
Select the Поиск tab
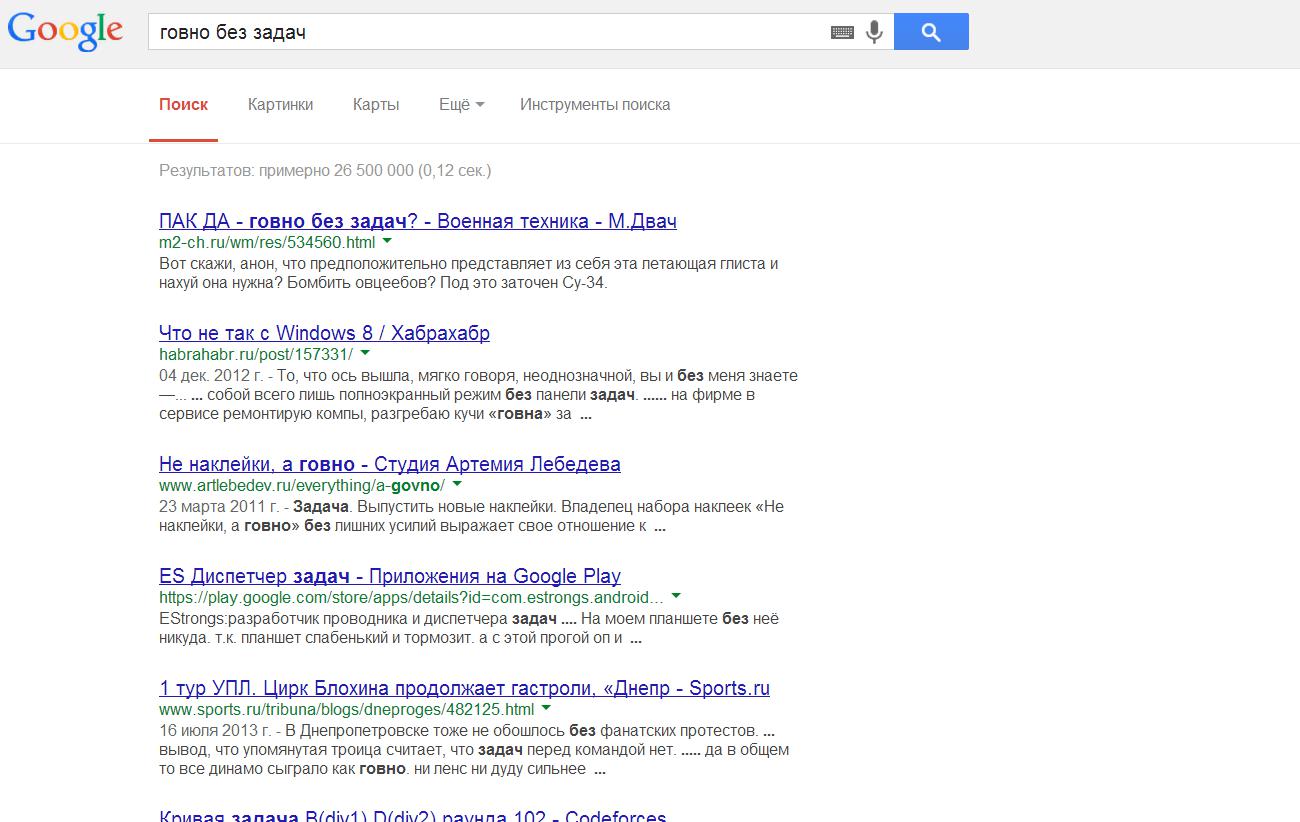pyautogui.click(x=184, y=105)
